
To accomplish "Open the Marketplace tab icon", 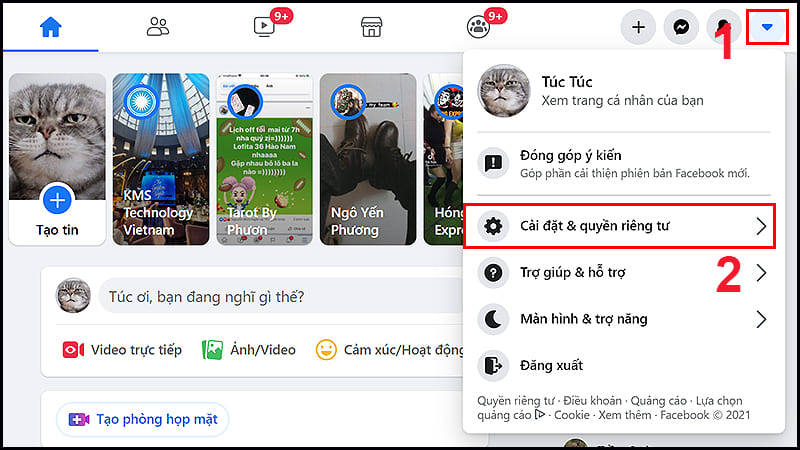I will pos(372,27).
